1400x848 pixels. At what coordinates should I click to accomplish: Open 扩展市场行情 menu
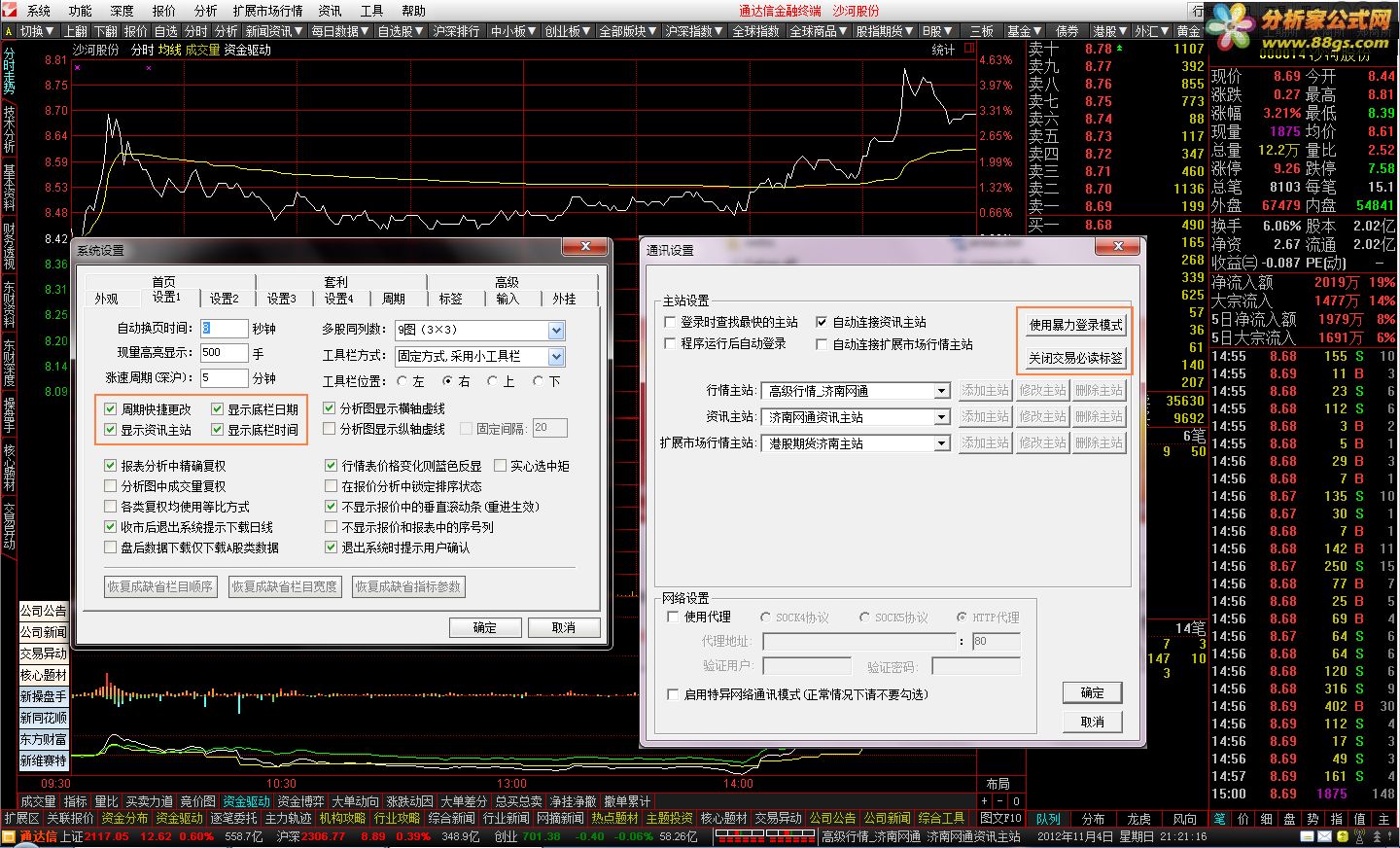(x=268, y=11)
